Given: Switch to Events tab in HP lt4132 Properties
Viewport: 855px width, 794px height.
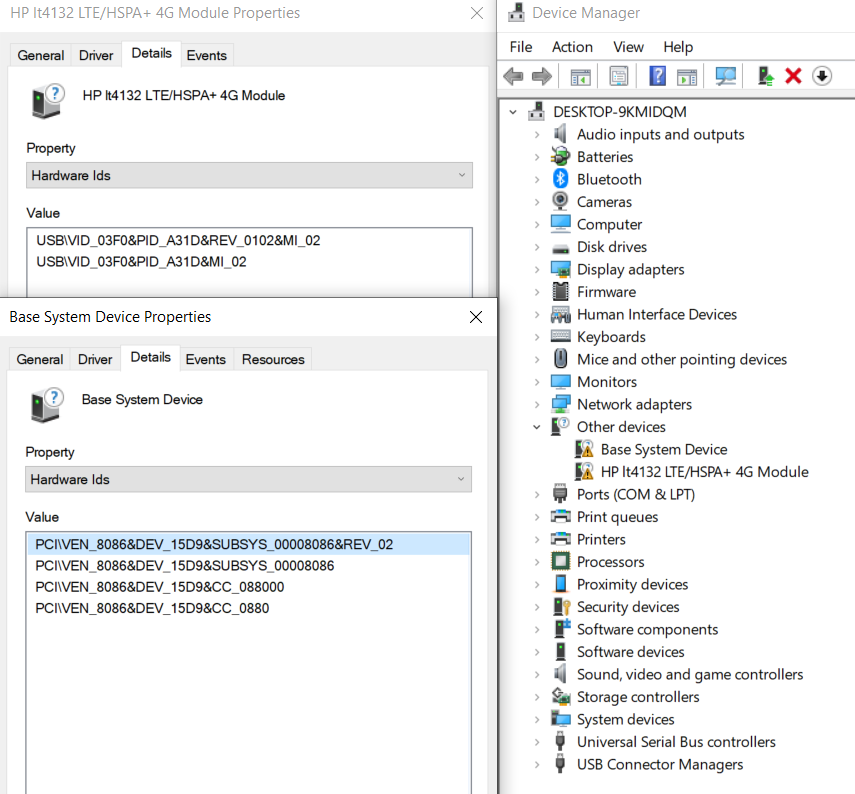Looking at the screenshot, I should pyautogui.click(x=207, y=55).
